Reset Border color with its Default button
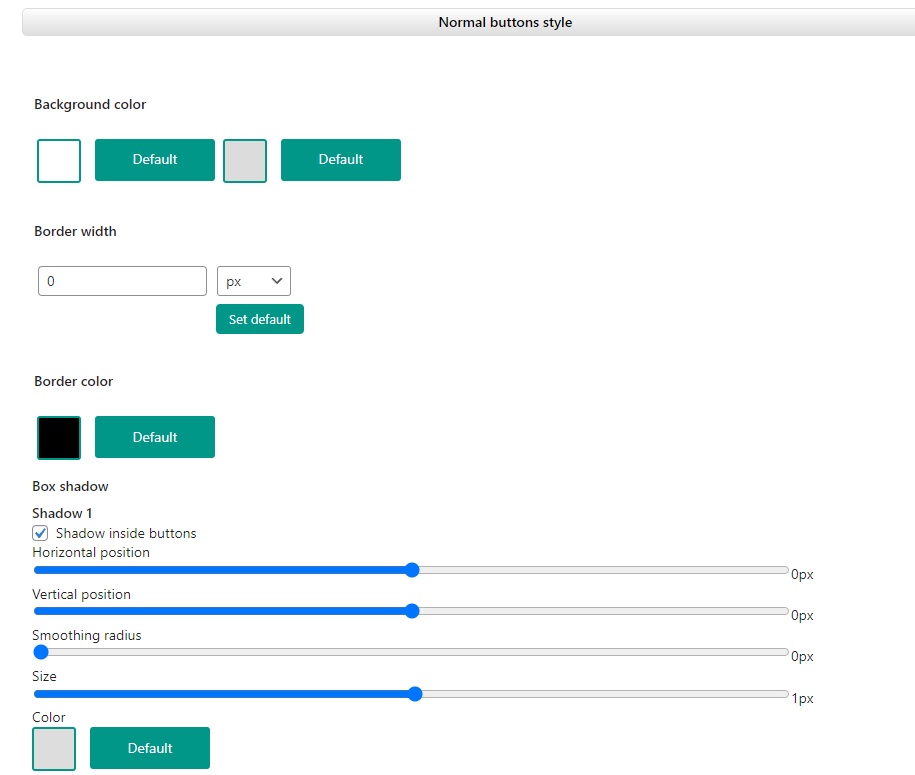Viewport: 915px width, 775px height. pyautogui.click(x=155, y=437)
